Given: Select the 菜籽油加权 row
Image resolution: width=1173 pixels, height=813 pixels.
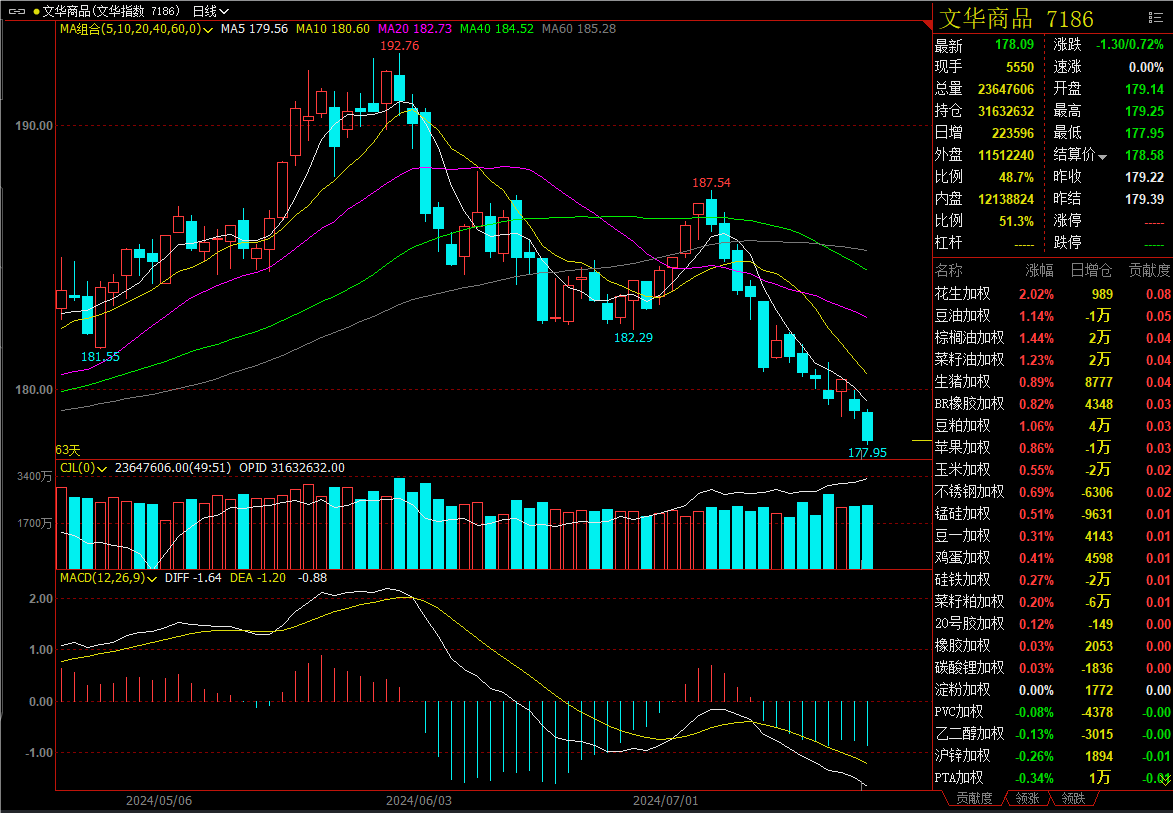Looking at the screenshot, I should click(1053, 360).
